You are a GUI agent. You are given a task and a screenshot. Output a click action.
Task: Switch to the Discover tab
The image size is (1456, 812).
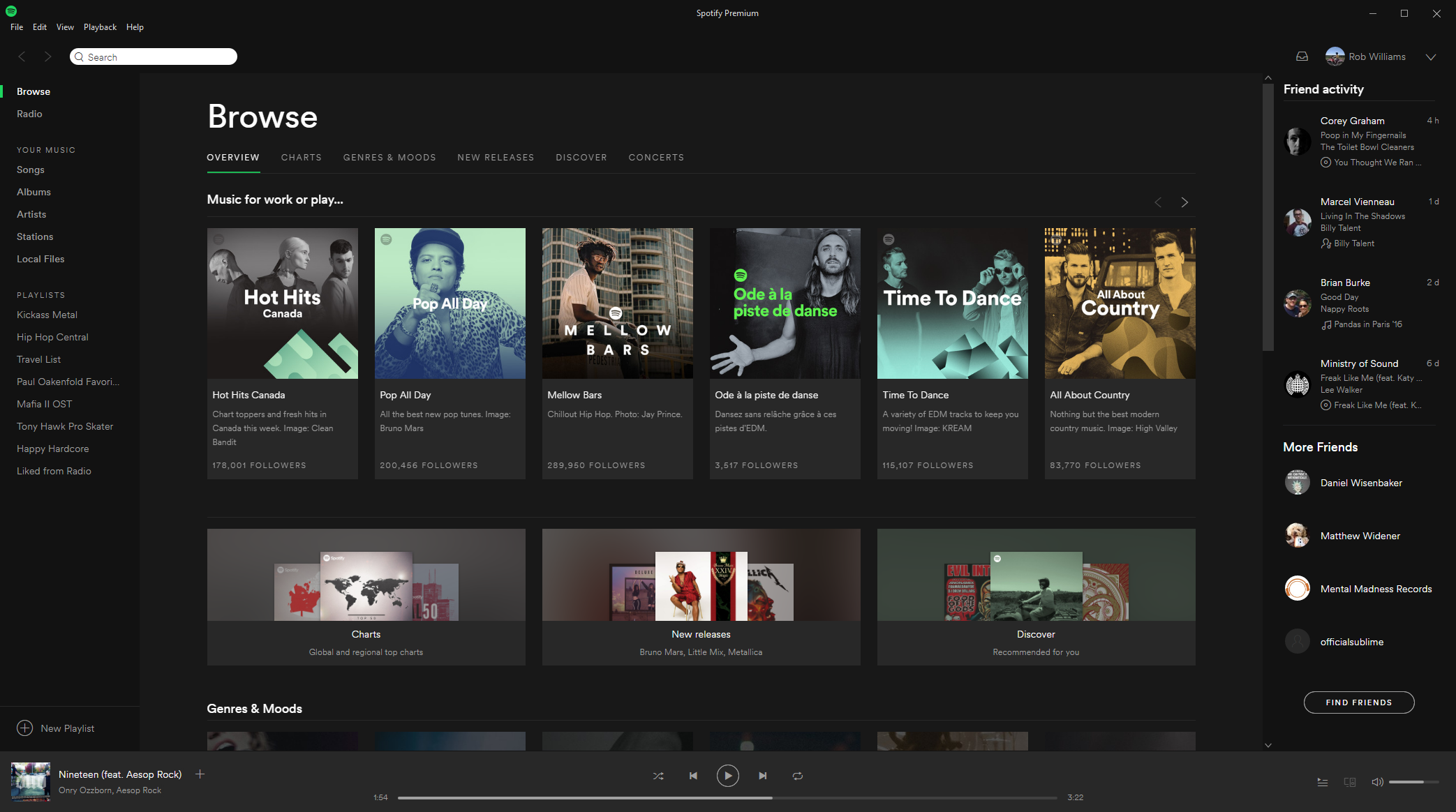[x=581, y=158]
